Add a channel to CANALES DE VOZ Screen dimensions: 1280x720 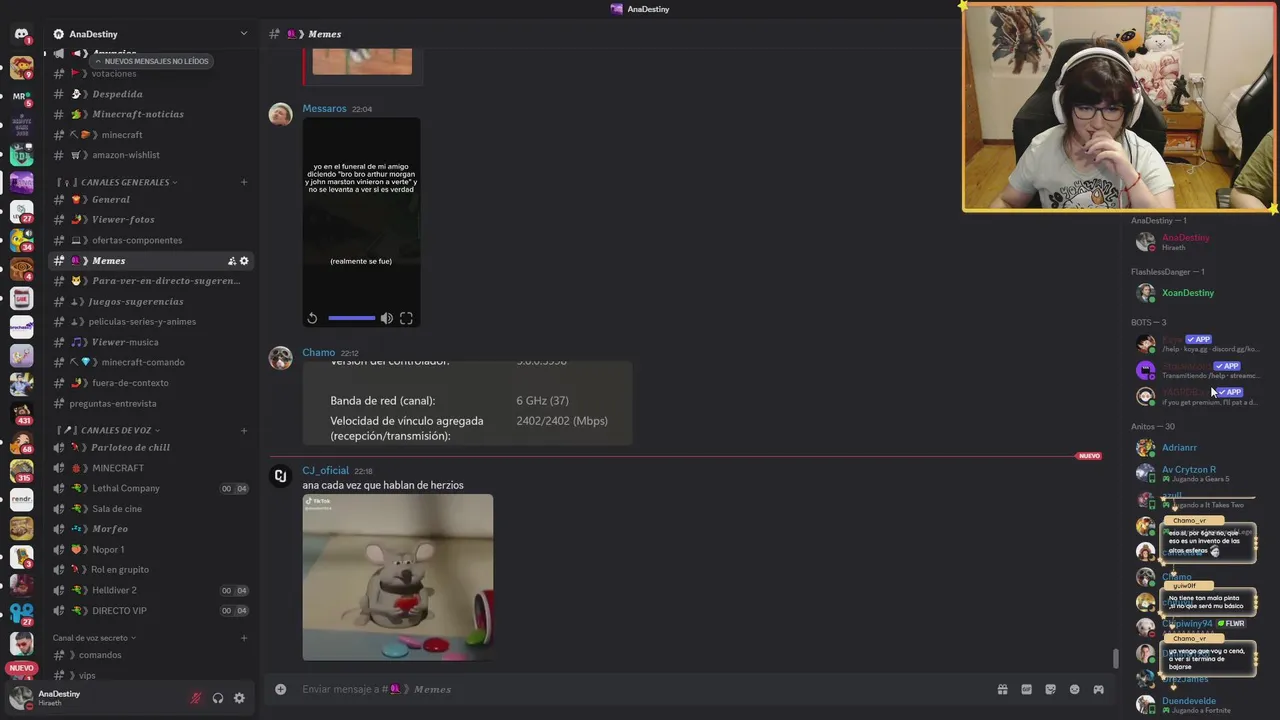(x=244, y=430)
